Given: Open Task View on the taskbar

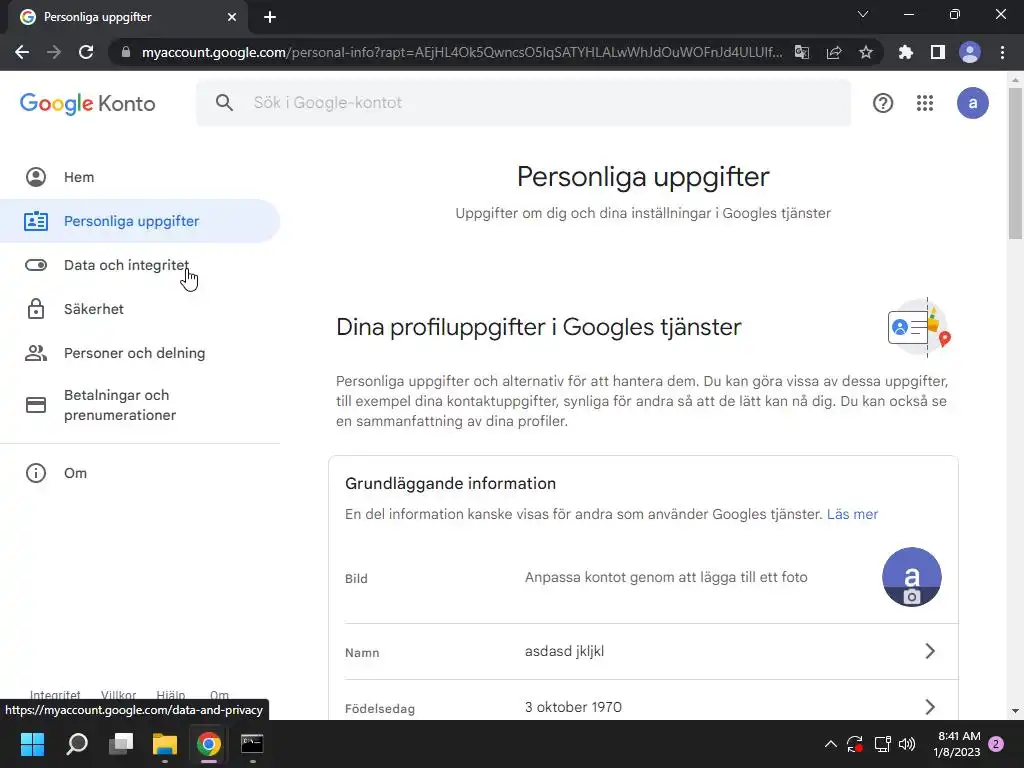Looking at the screenshot, I should [121, 744].
